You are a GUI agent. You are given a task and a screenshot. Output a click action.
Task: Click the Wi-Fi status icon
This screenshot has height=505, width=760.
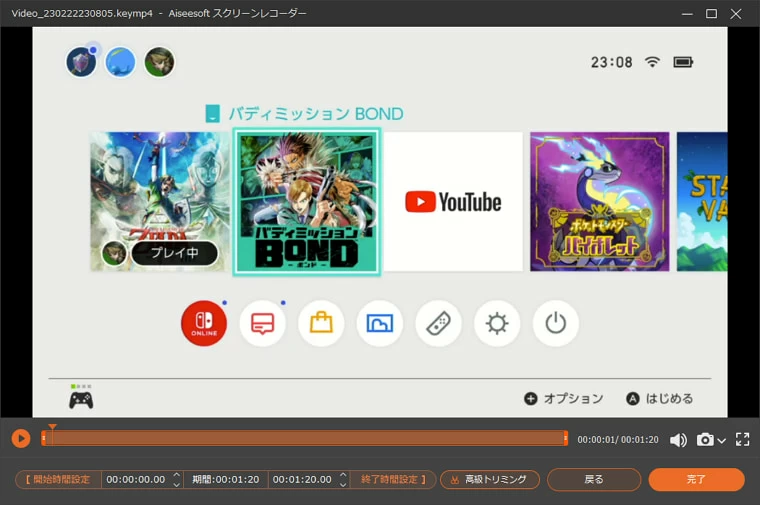pos(652,62)
